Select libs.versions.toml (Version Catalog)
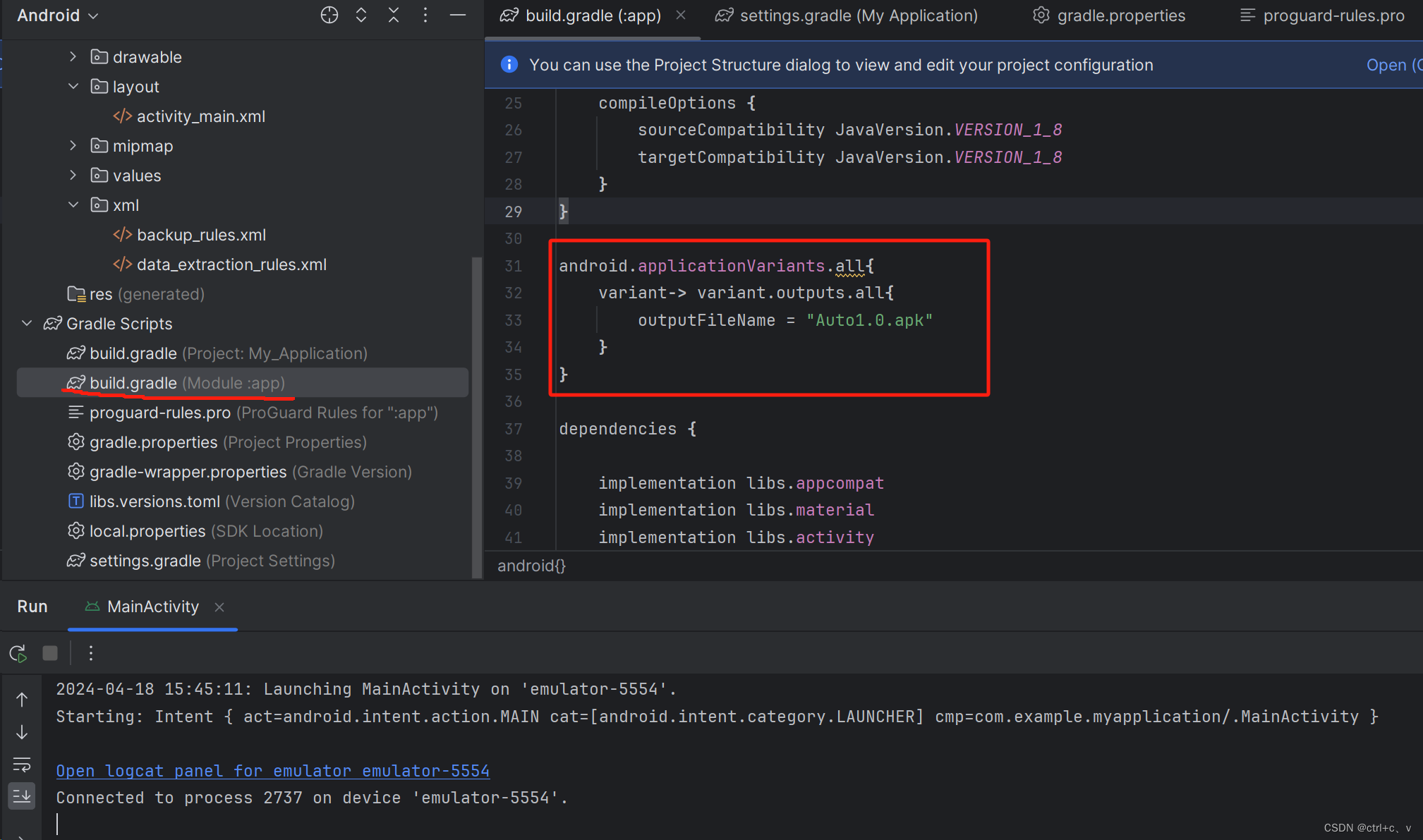The height and width of the screenshot is (840, 1423). click(211, 501)
